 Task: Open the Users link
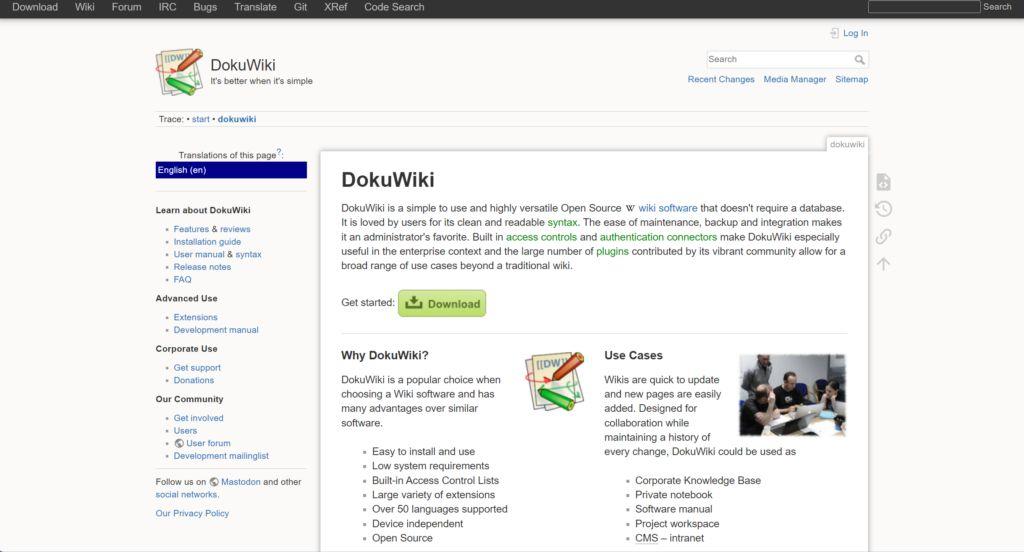(185, 430)
